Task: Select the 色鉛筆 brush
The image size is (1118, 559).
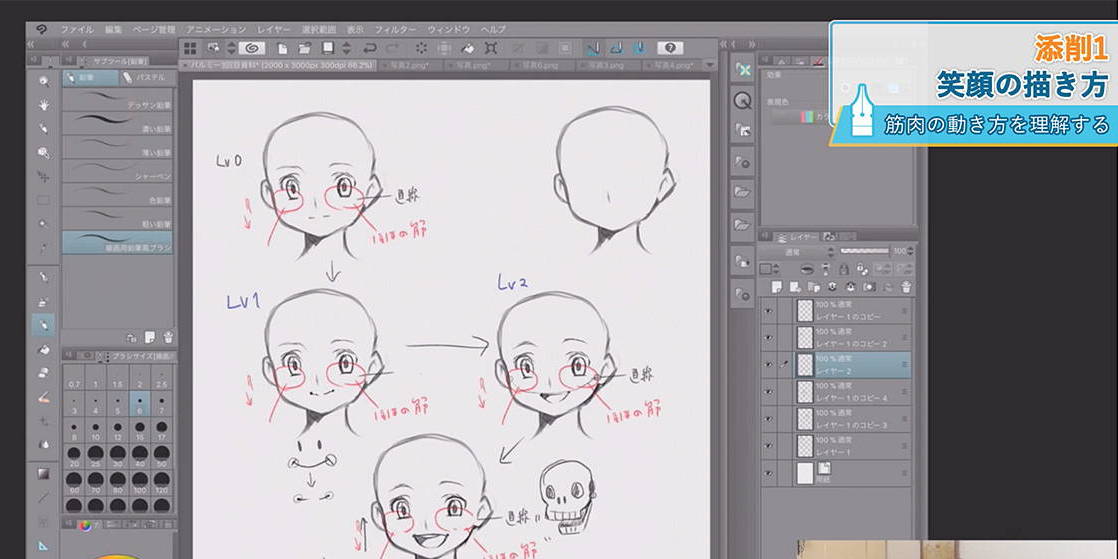Action: [118, 194]
